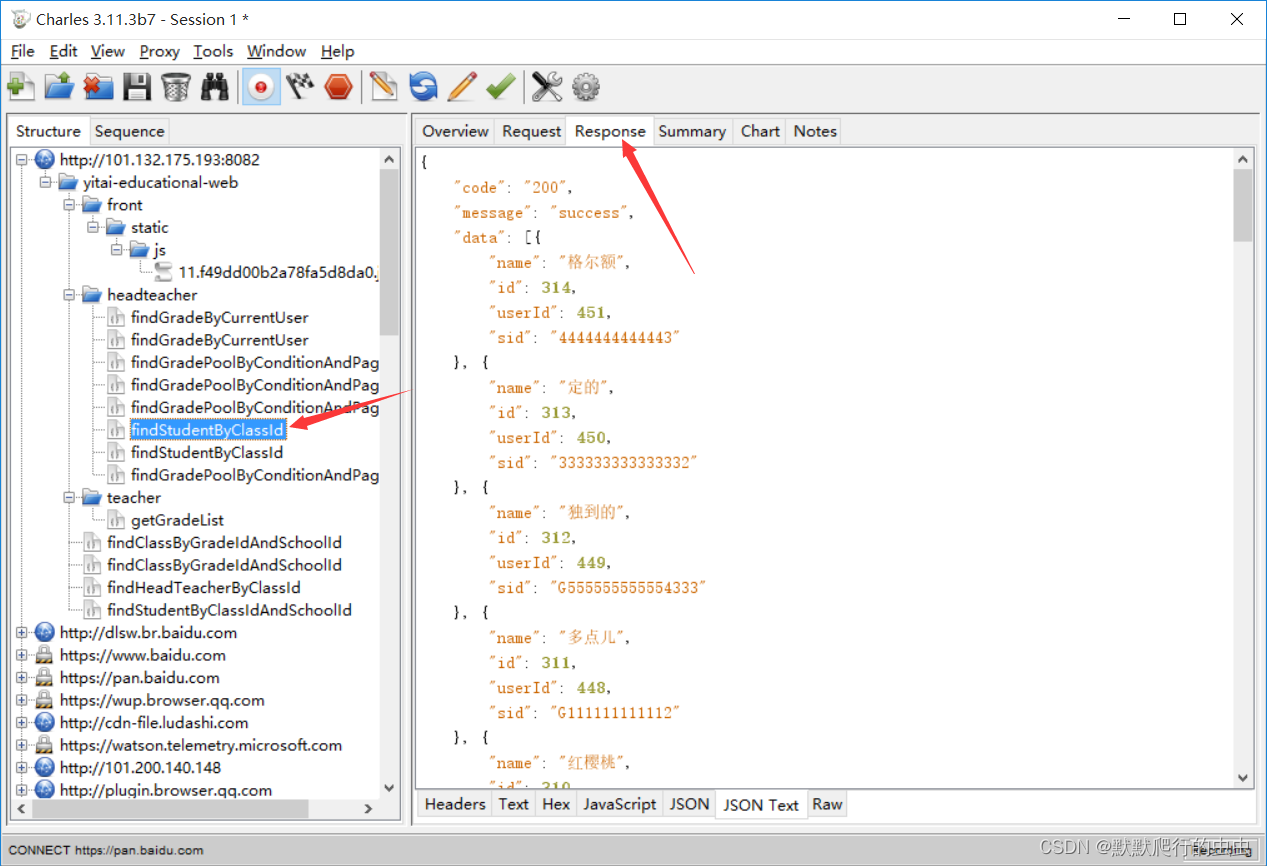The width and height of the screenshot is (1267, 866).
Task: Select the JSON Text bottom tab
Action: 761,805
